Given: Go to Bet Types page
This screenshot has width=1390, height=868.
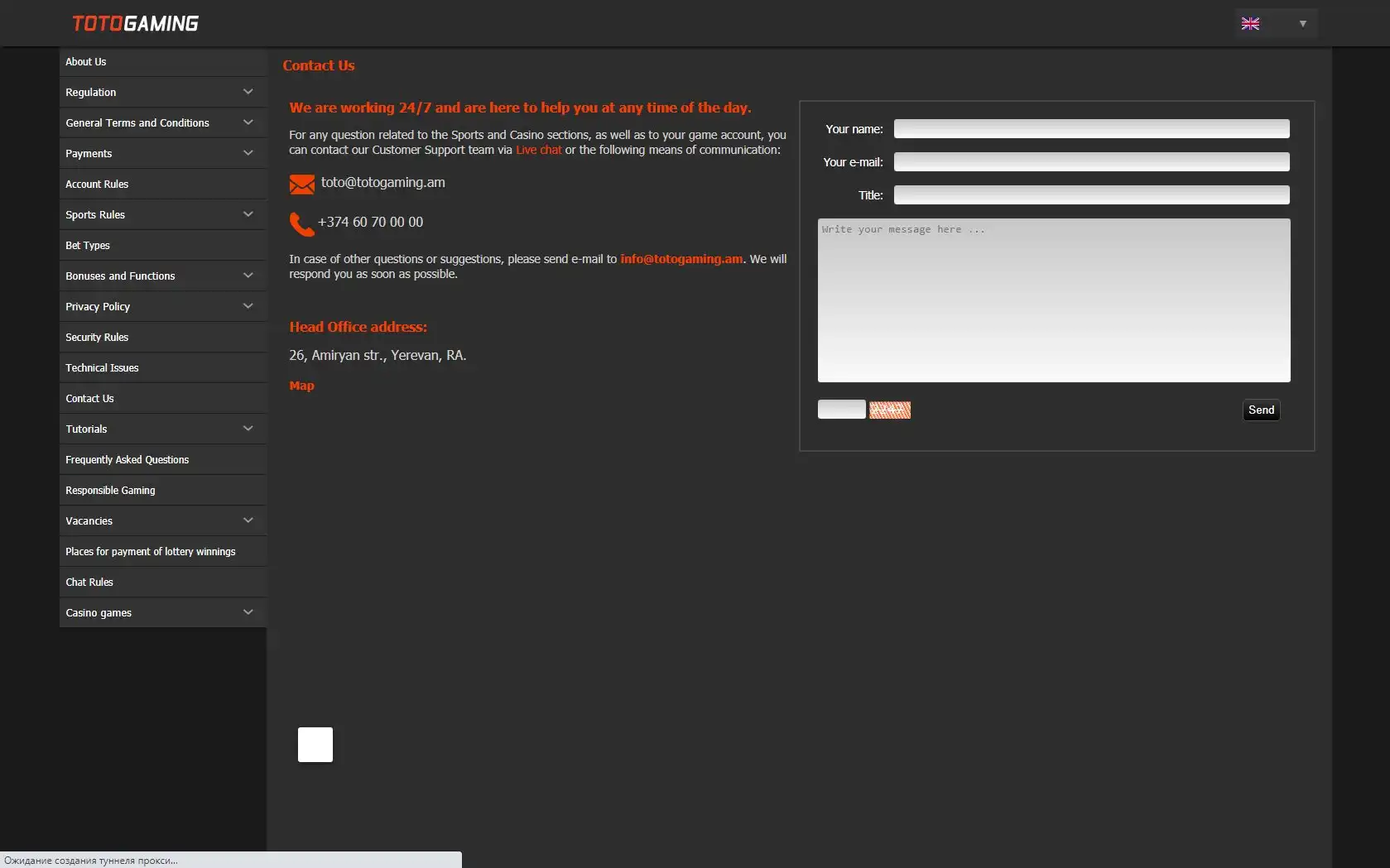Looking at the screenshot, I should point(163,245).
